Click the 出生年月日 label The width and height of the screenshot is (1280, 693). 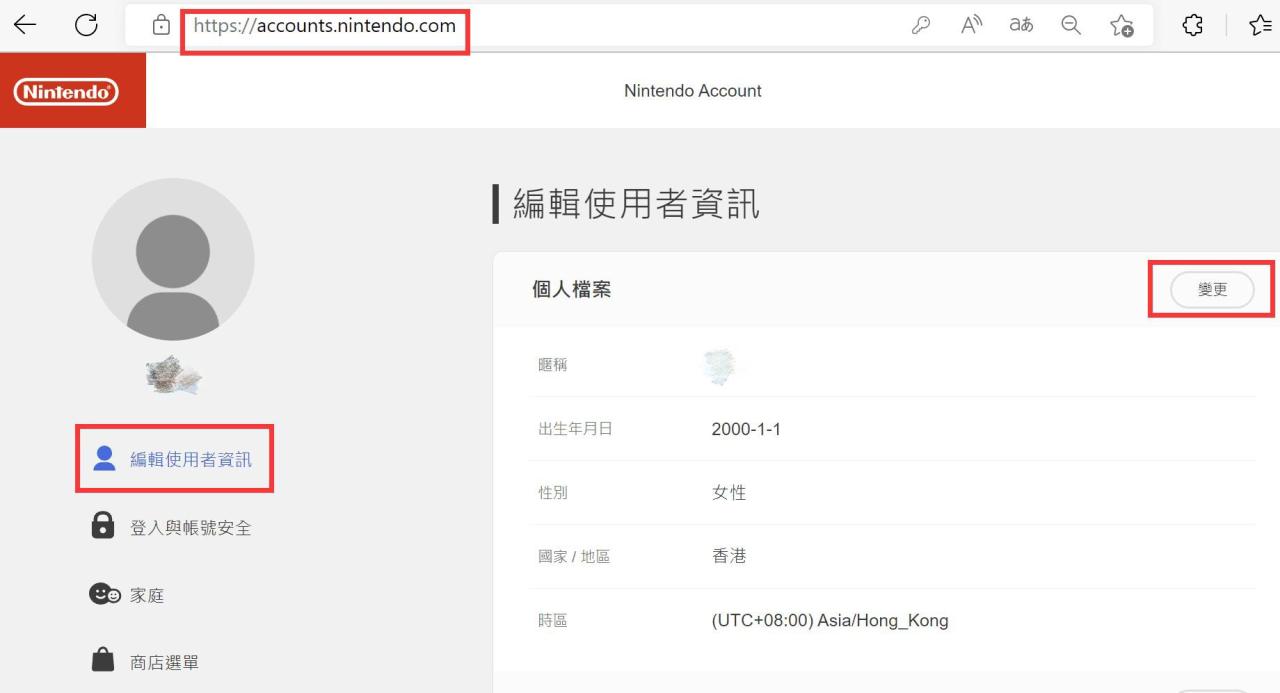[575, 429]
